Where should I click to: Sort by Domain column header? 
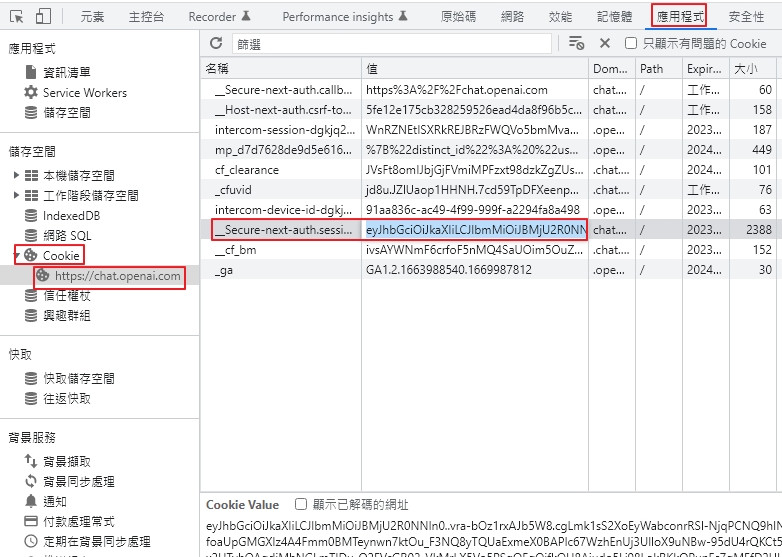[612, 68]
